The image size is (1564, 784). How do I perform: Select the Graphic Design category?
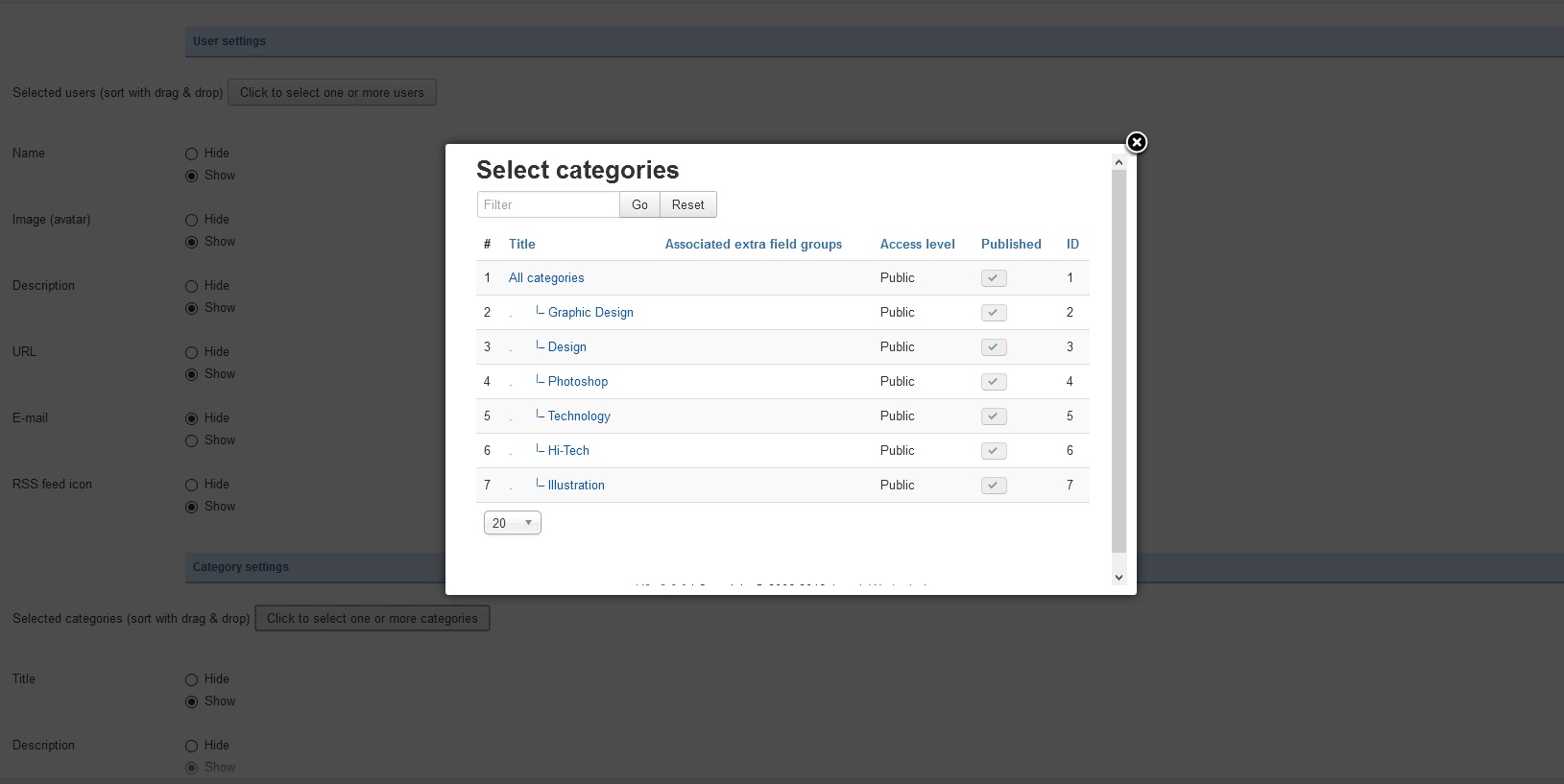590,313
